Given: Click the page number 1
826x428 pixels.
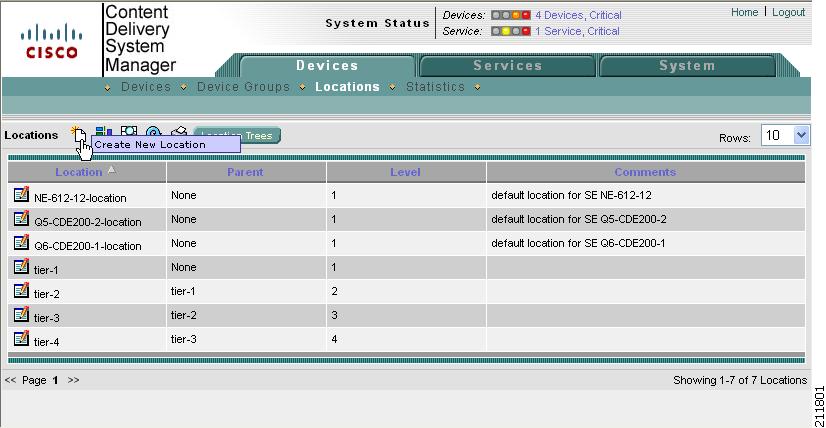Looking at the screenshot, I should [x=55, y=380].
